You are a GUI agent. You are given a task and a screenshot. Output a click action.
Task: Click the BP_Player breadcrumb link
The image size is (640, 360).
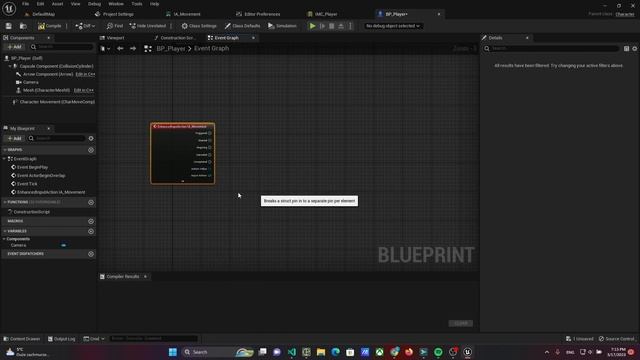171,49
